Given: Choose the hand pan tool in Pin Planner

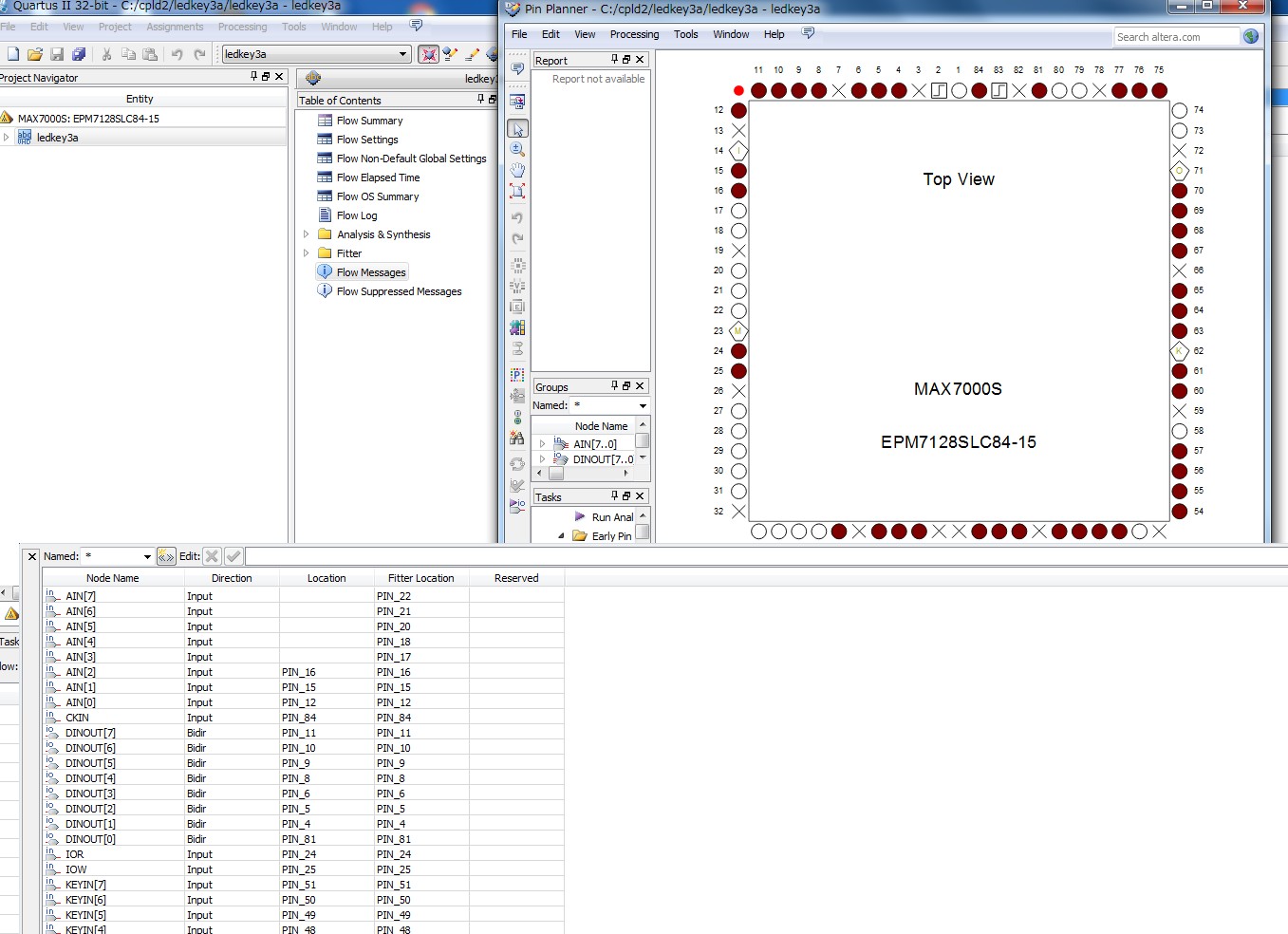Looking at the screenshot, I should pyautogui.click(x=517, y=170).
